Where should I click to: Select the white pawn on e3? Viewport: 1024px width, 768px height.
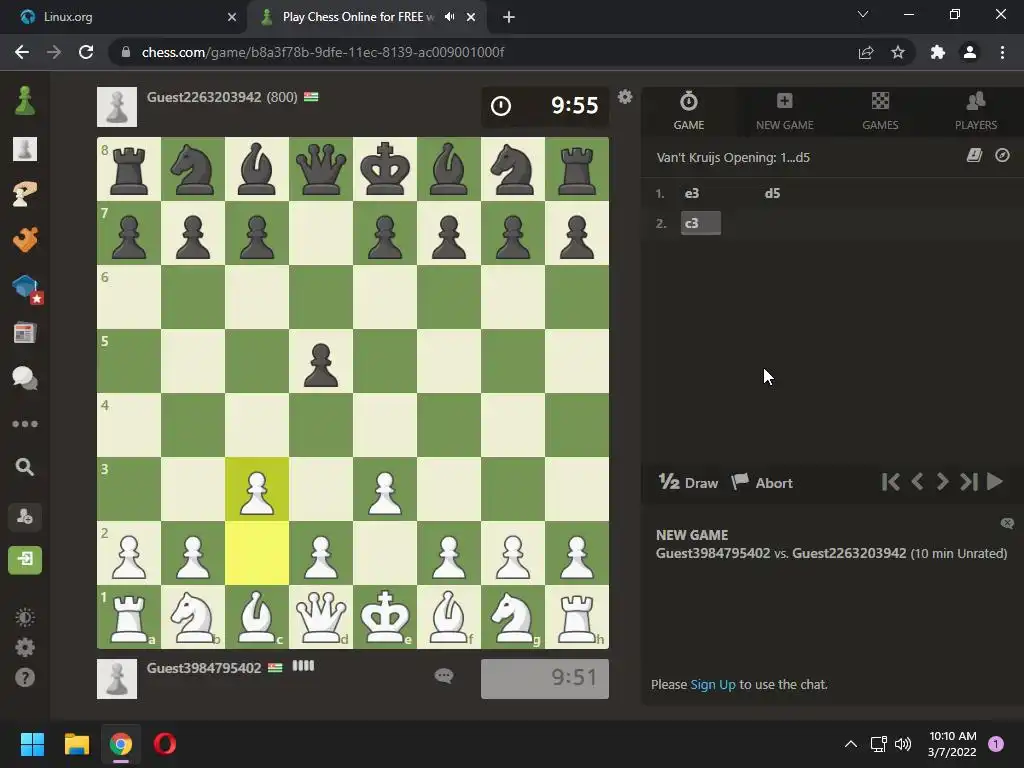click(x=385, y=489)
